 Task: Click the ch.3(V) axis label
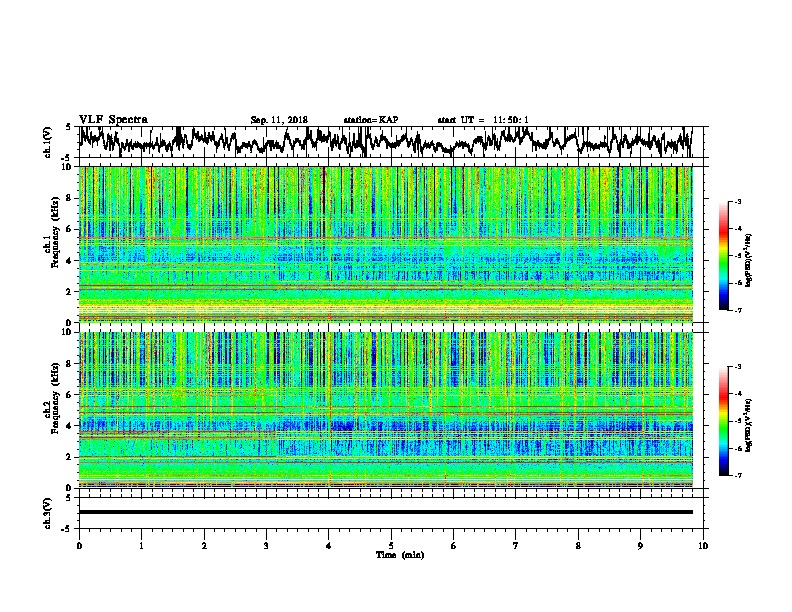48,513
